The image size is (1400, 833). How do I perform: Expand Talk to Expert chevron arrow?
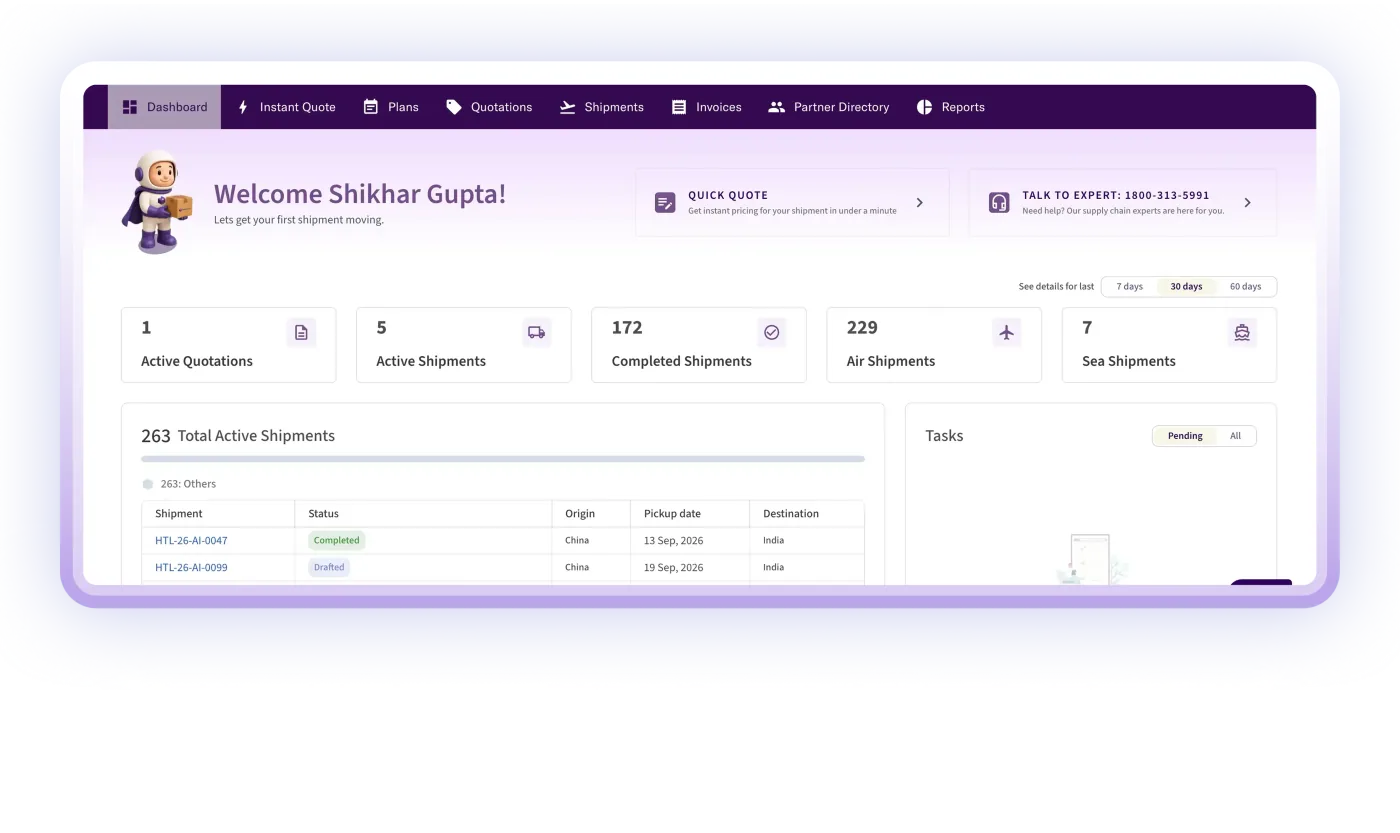[x=1247, y=203]
